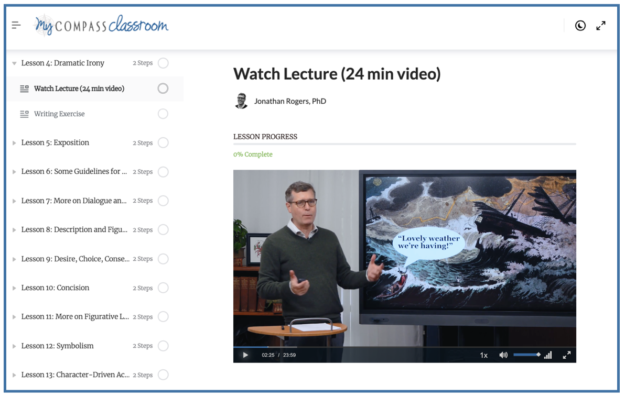This screenshot has height=397, width=625.
Task: Enter video fullscreen mode
Action: [566, 355]
